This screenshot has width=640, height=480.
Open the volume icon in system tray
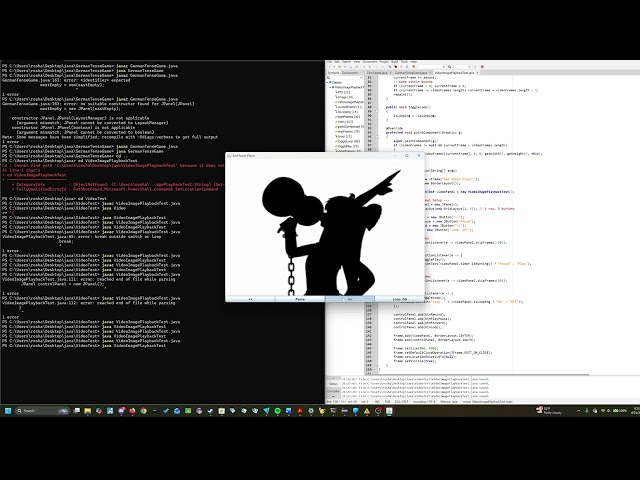609,411
